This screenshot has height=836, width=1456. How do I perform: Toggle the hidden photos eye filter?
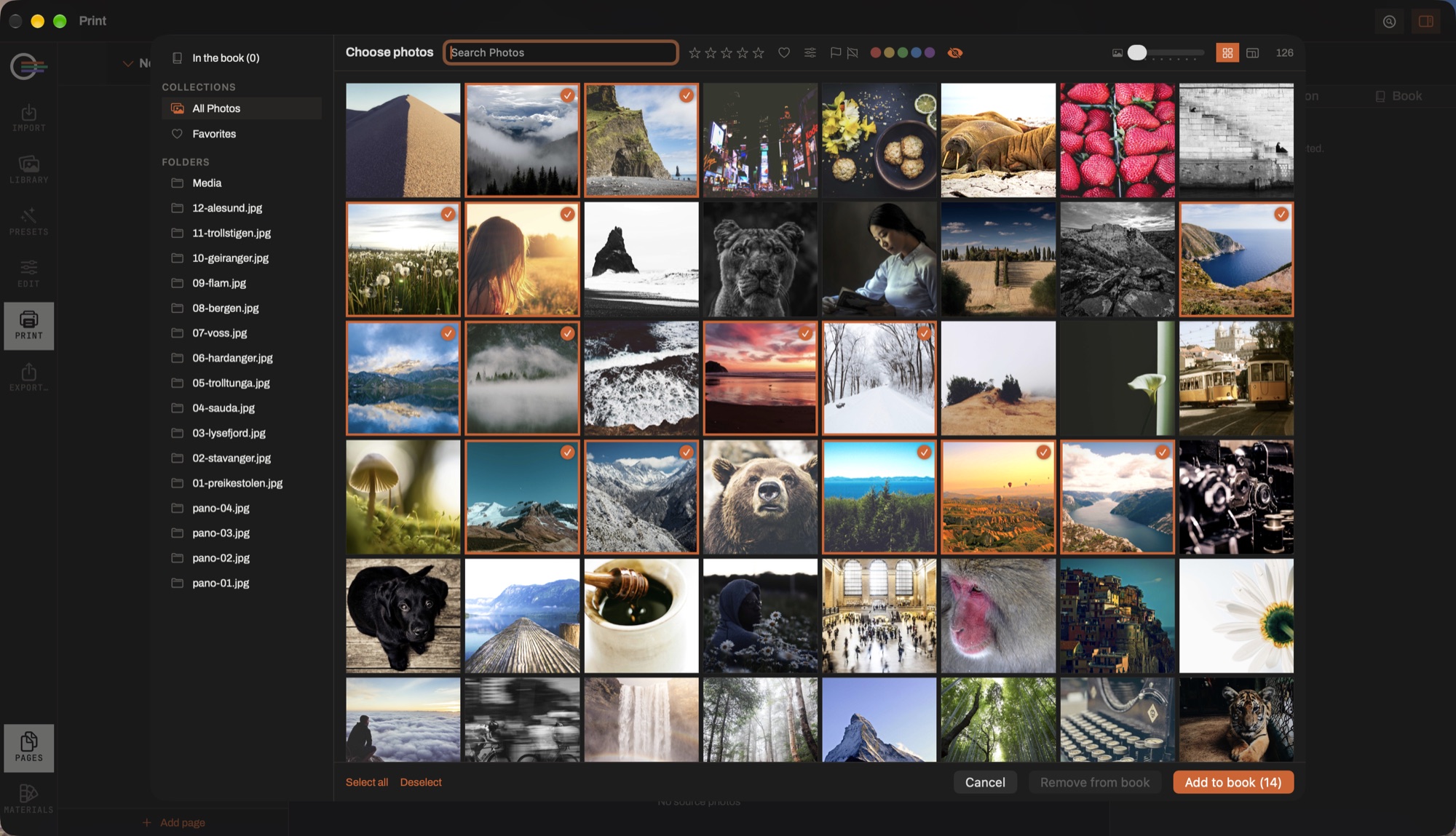coord(955,52)
